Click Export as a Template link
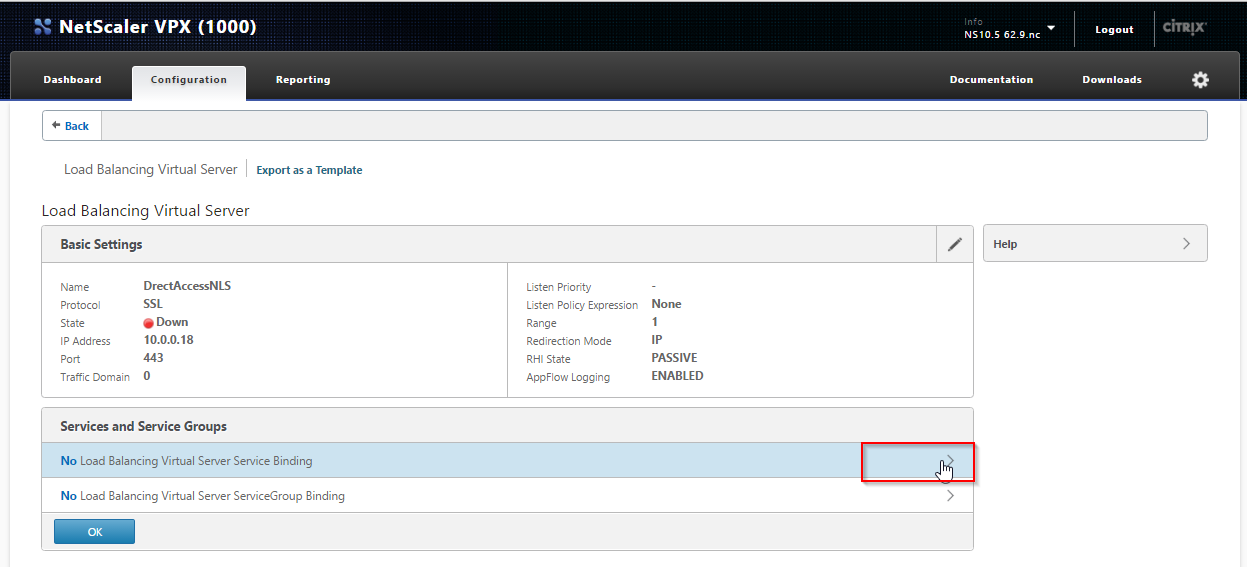The image size is (1247, 567). (x=309, y=170)
